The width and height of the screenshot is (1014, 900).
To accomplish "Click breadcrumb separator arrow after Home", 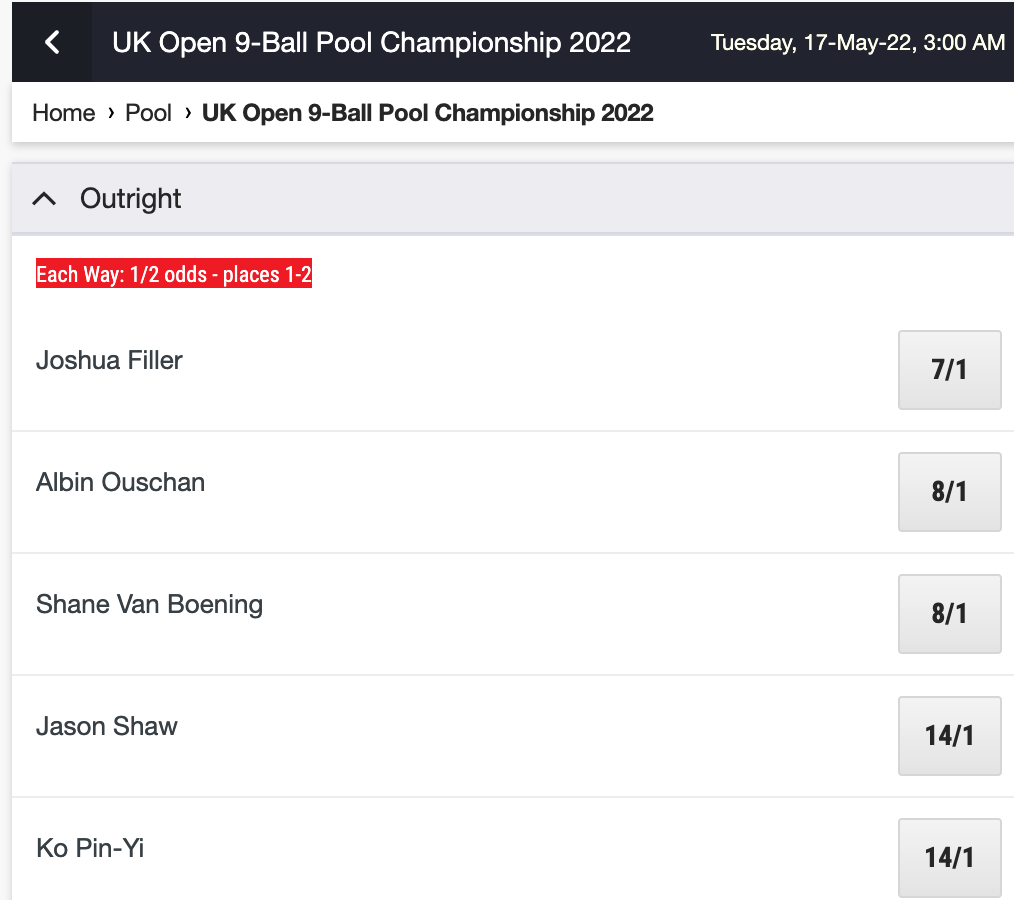I will (110, 113).
